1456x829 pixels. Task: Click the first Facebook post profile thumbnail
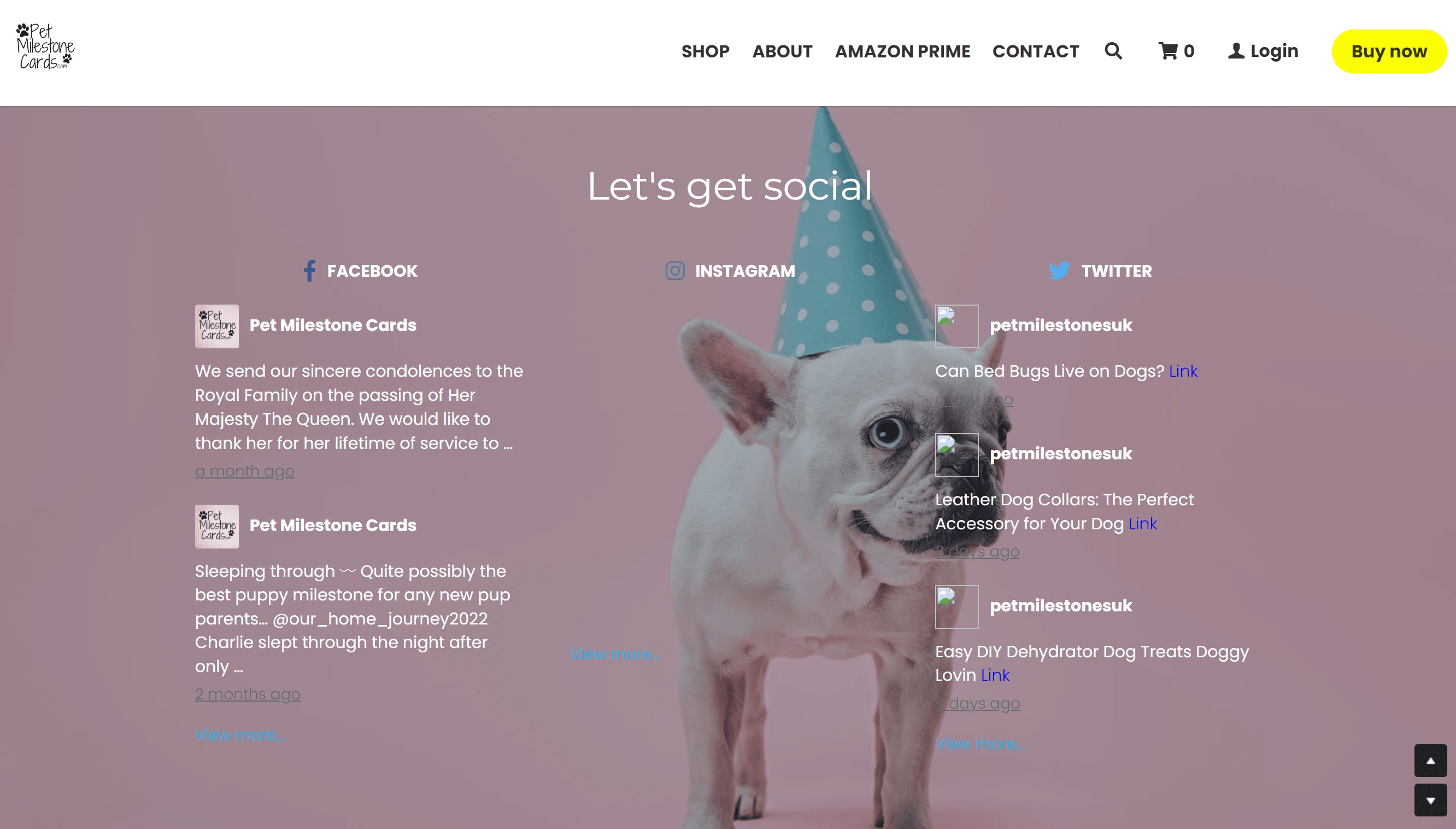coord(217,326)
